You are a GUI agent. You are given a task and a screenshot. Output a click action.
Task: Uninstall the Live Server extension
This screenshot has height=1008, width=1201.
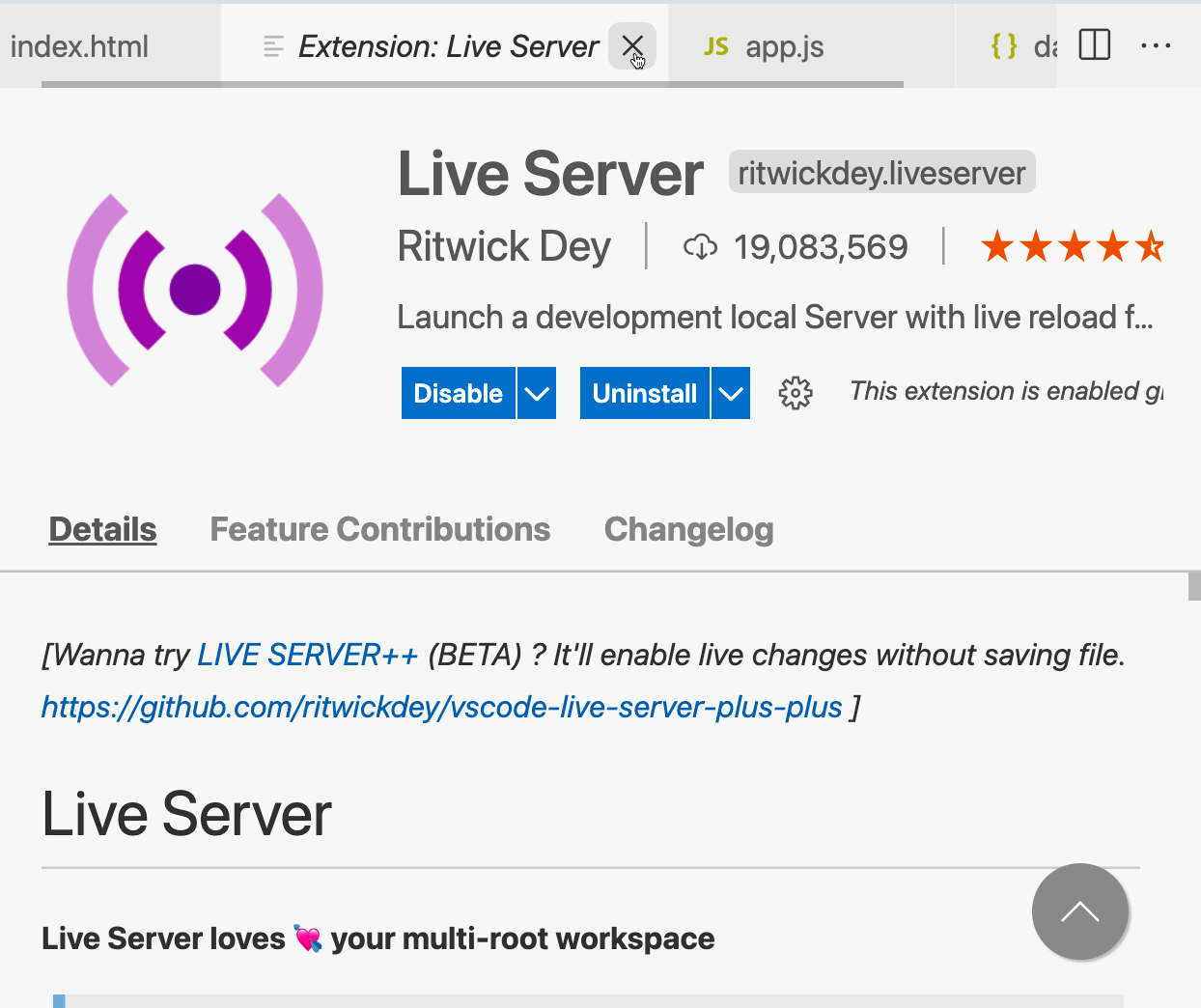point(645,393)
